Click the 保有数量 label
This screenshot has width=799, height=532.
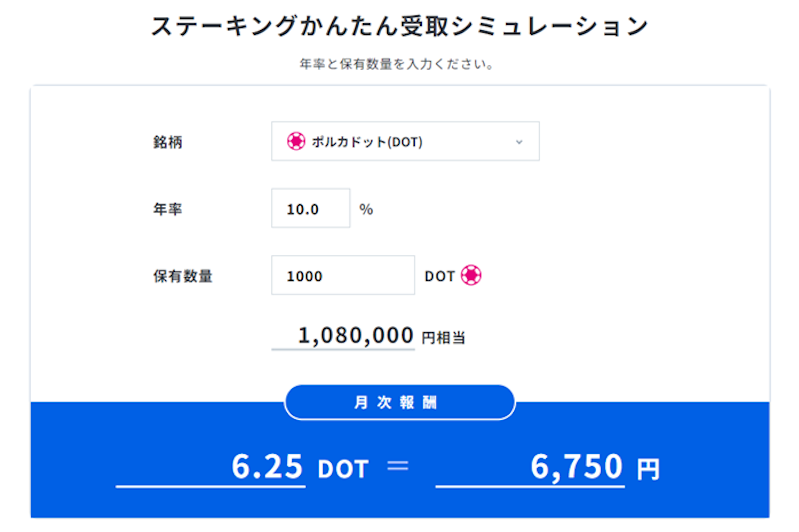[182, 276]
